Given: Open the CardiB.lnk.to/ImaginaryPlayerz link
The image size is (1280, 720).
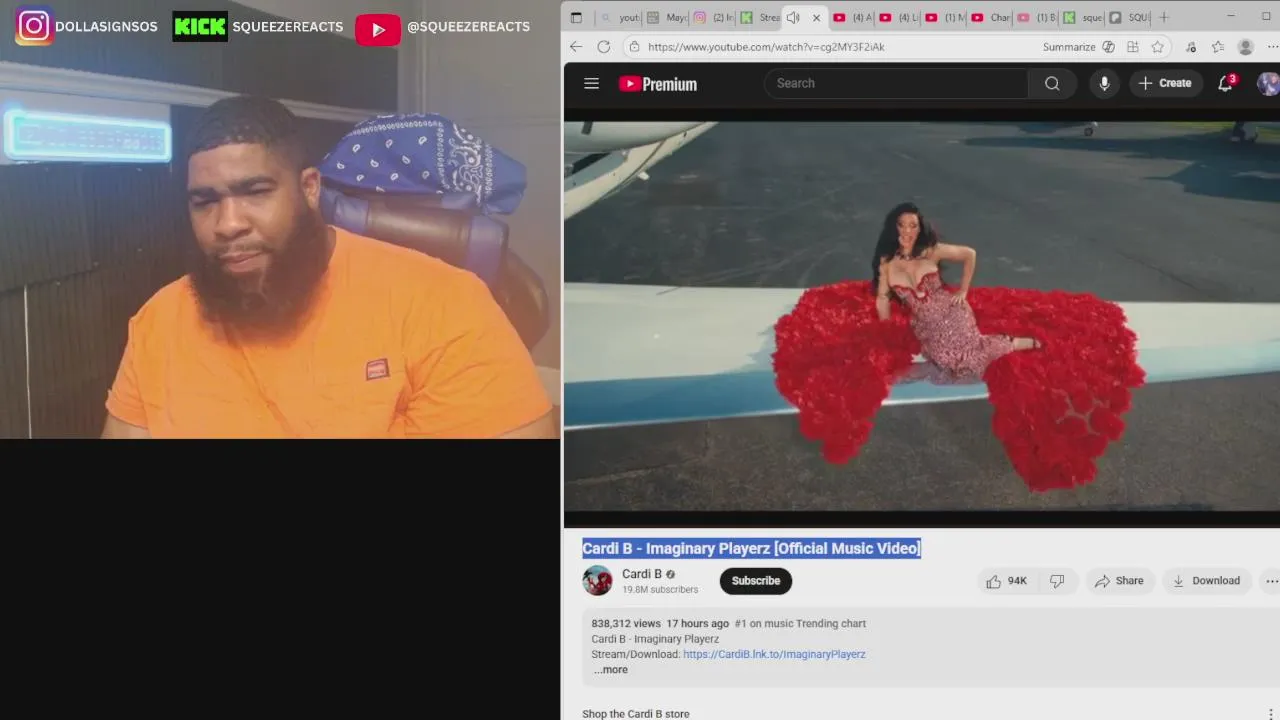Looking at the screenshot, I should 774,654.
